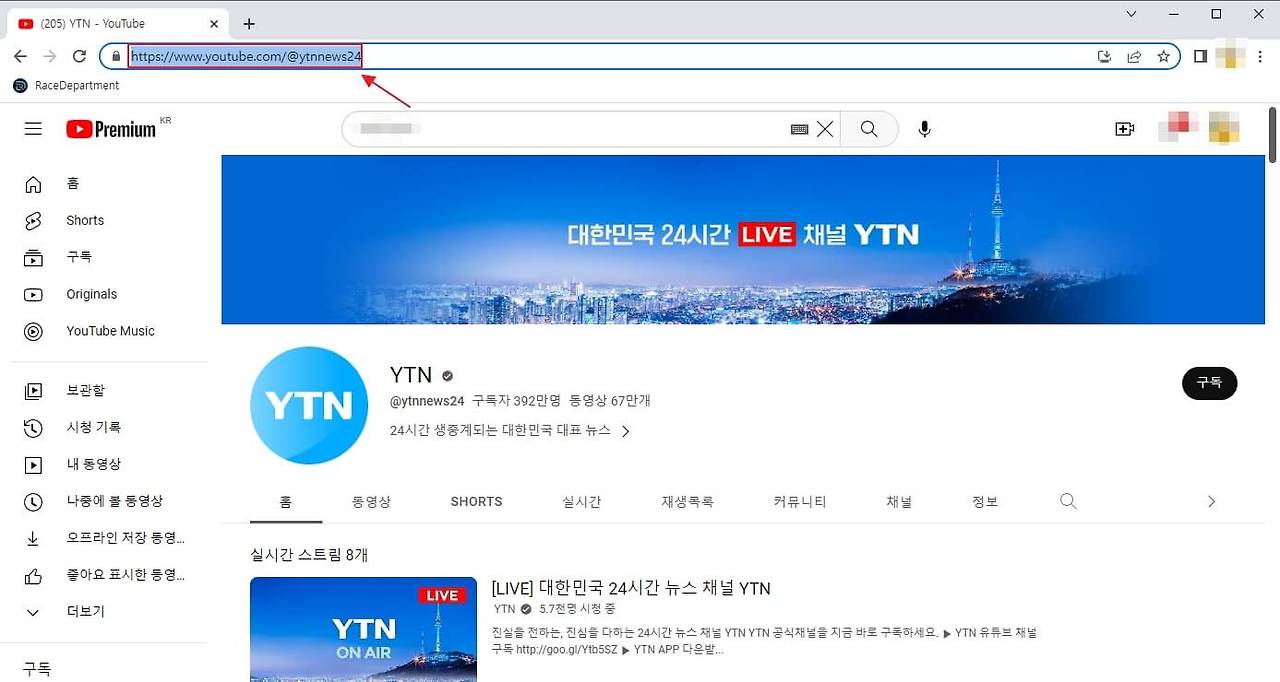
Task: Click YTN channel name under live video
Action: (505, 609)
